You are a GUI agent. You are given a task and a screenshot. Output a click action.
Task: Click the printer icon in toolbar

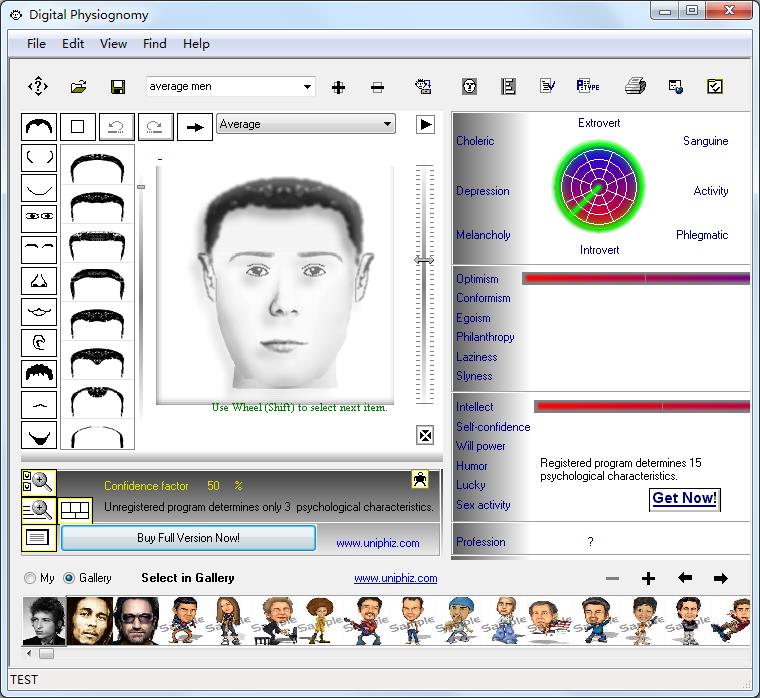(x=635, y=87)
